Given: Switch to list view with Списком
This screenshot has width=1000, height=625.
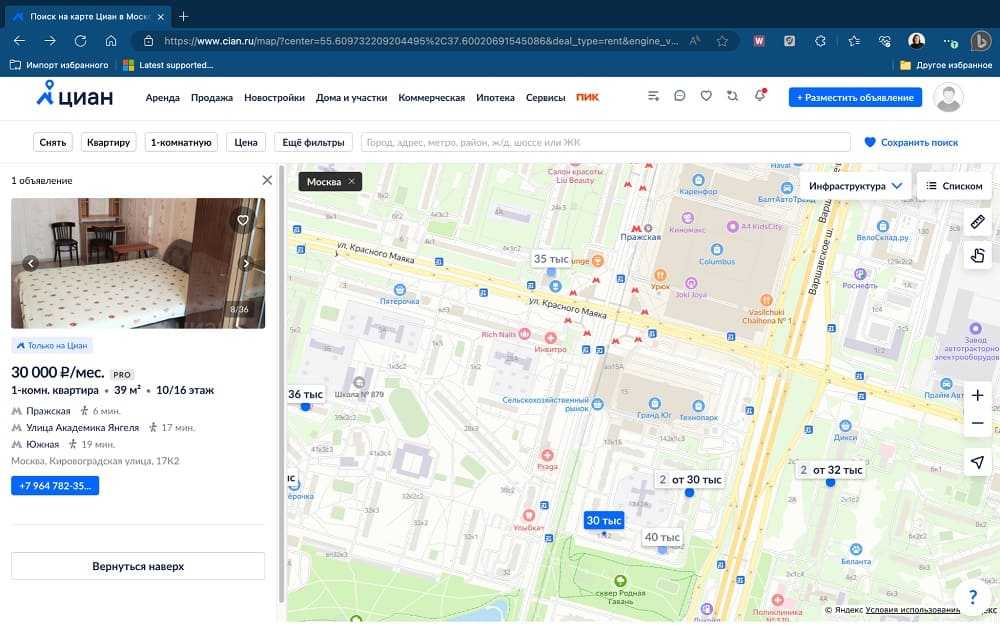Looking at the screenshot, I should (954, 186).
